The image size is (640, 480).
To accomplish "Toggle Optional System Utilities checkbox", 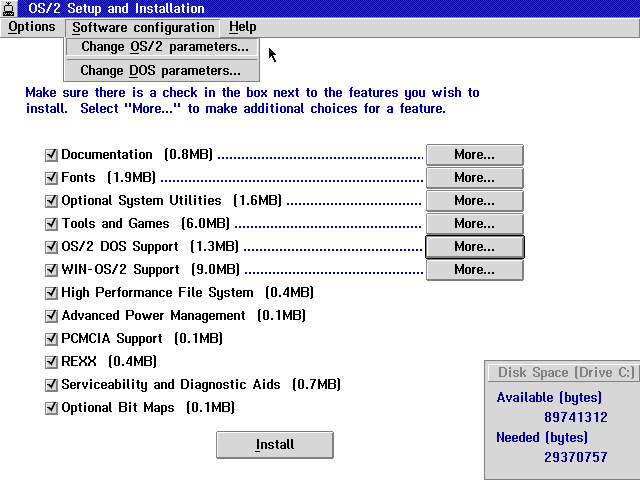I will point(51,201).
